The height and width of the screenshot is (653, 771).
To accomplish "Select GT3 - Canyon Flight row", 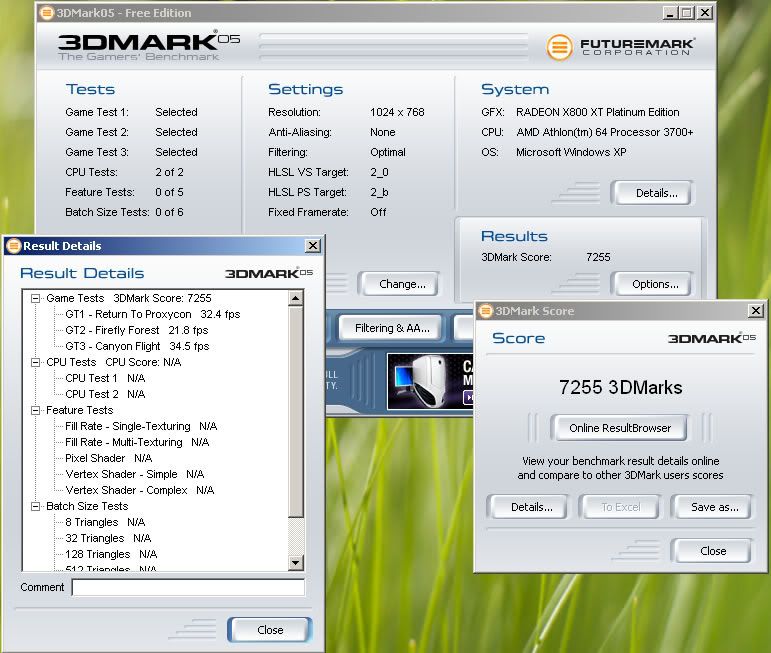I will [137, 346].
